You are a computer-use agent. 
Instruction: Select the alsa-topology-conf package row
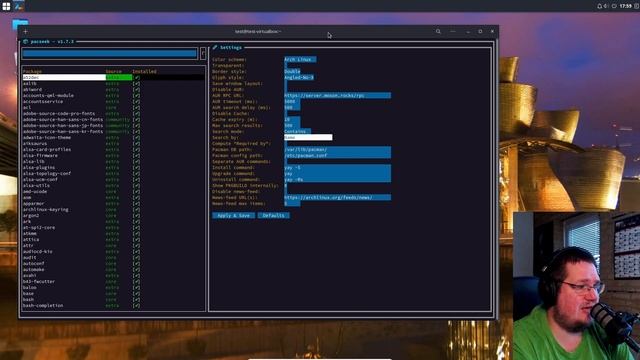pyautogui.click(x=113, y=173)
